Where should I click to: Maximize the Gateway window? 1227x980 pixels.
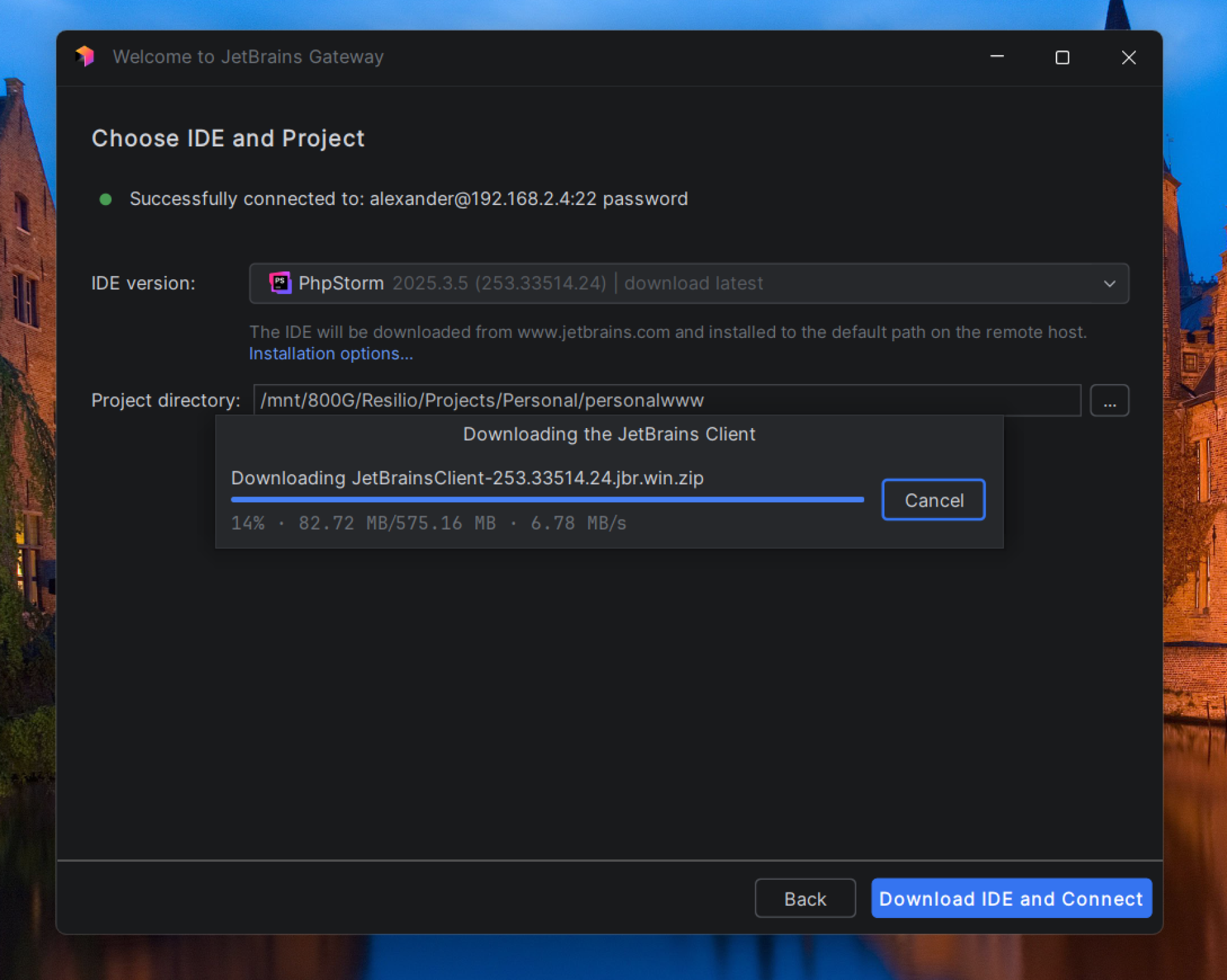tap(1062, 57)
